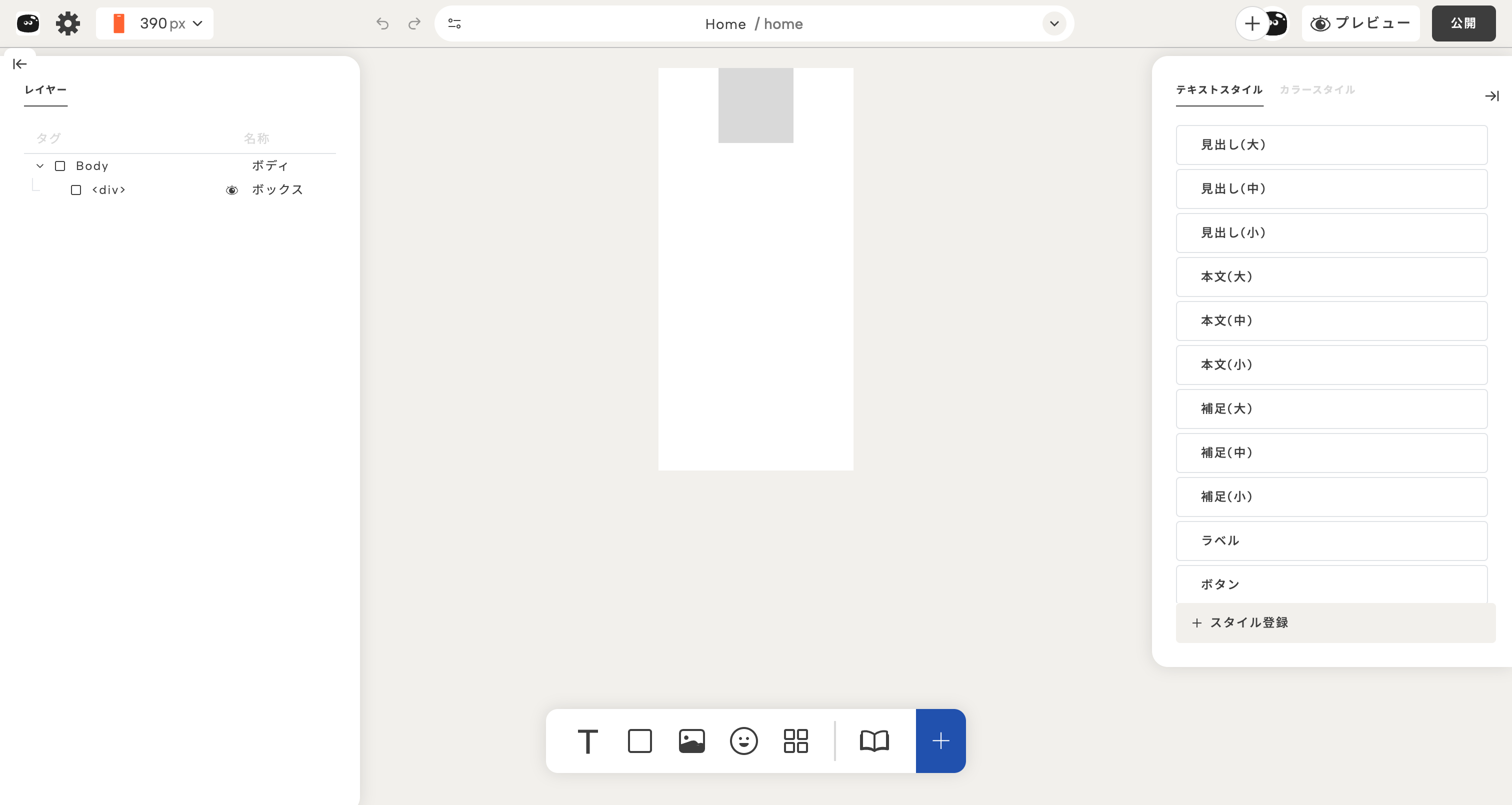Click the redo arrow
Screen dimensions: 1512x805
[x=414, y=23]
